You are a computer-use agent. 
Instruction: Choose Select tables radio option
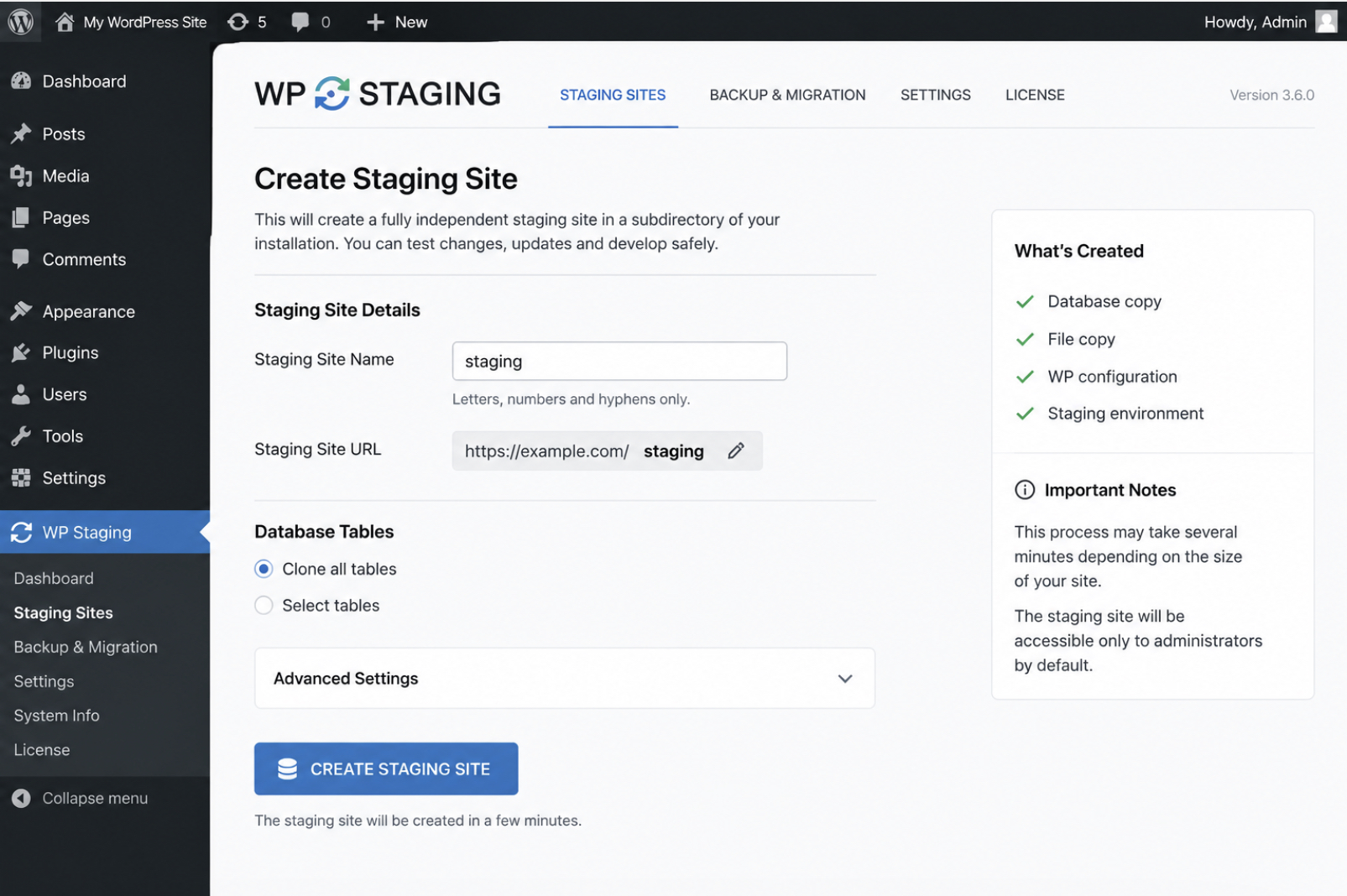tap(264, 606)
